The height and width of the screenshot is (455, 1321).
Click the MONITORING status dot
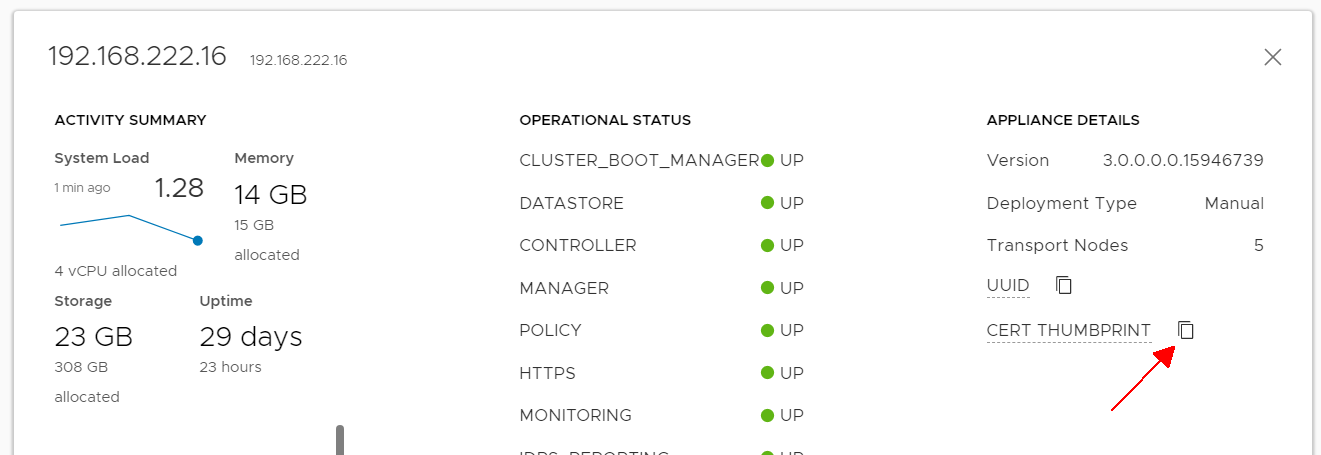pyautogui.click(x=768, y=415)
